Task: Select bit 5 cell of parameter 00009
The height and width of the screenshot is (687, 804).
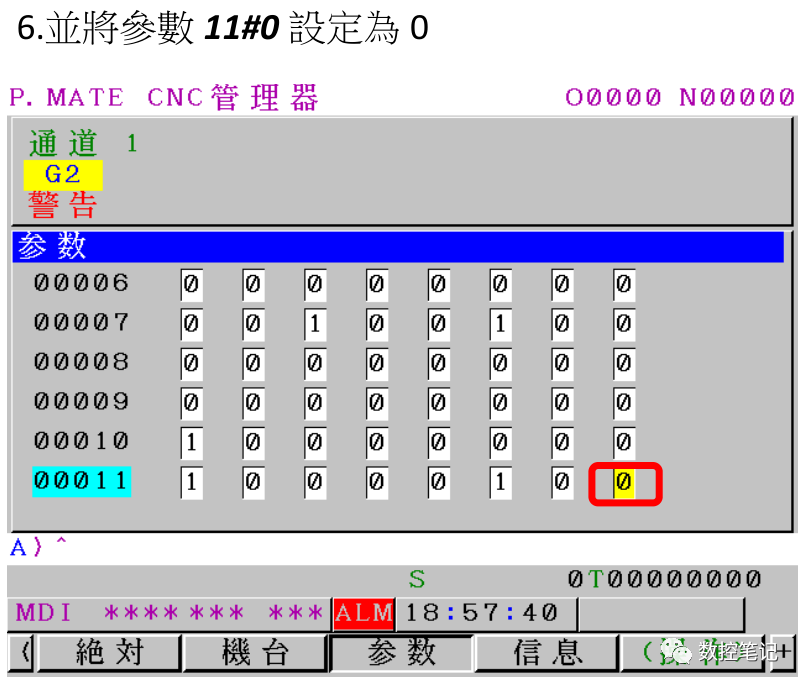Action: tap(315, 403)
